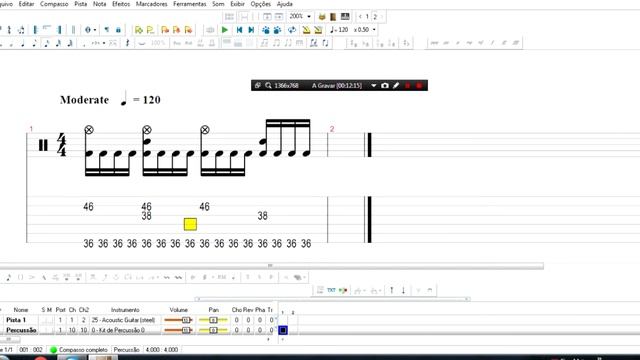The height and width of the screenshot is (360, 640).
Task: Move track down with the down arrow
Action: pyautogui.click(x=403, y=290)
